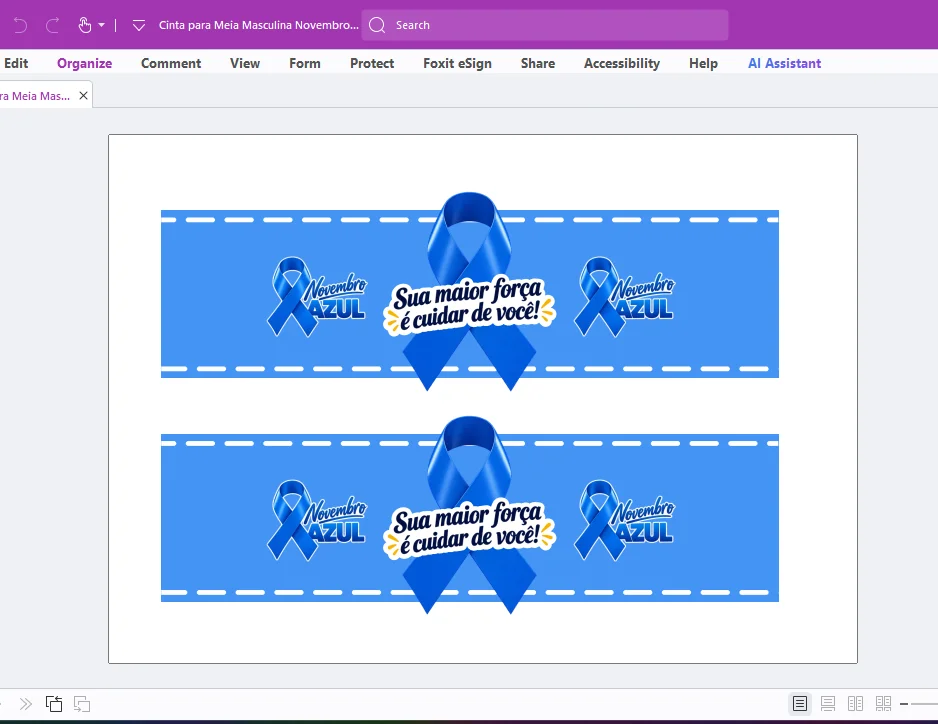938x724 pixels.
Task: Open the Accessibility menu
Action: point(622,63)
